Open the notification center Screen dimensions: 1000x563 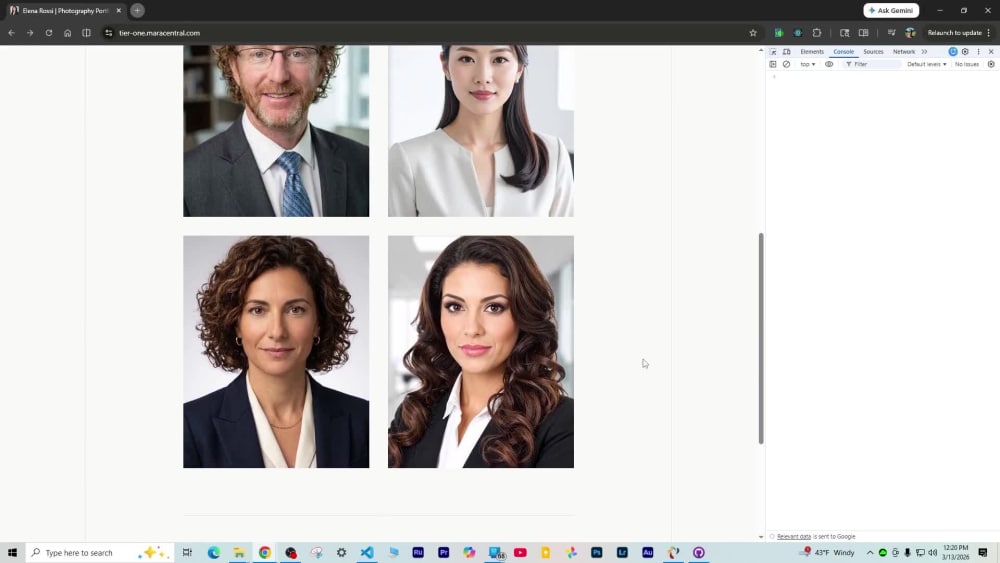pos(983,552)
